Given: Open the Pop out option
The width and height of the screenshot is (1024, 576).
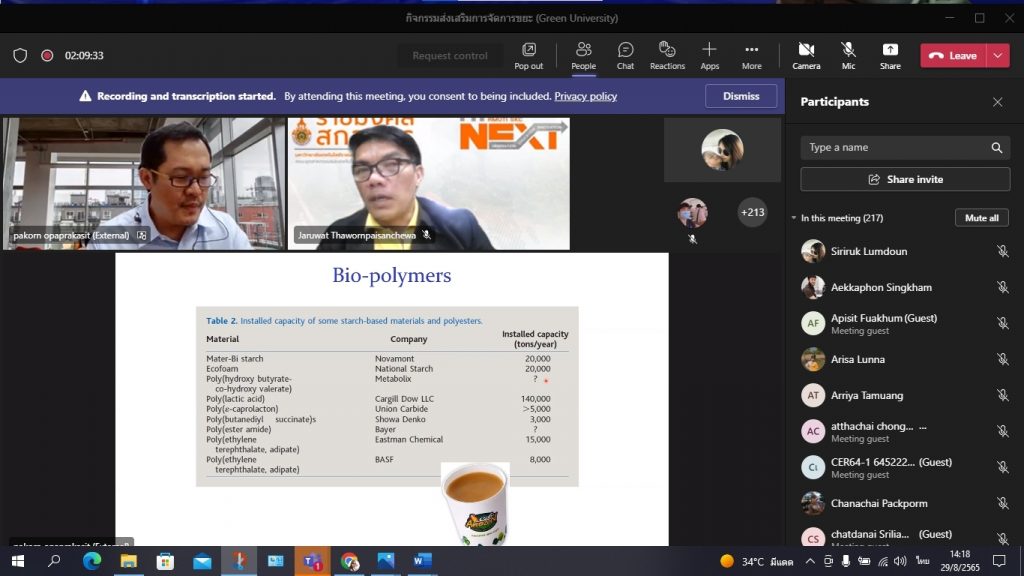Looking at the screenshot, I should [528, 55].
